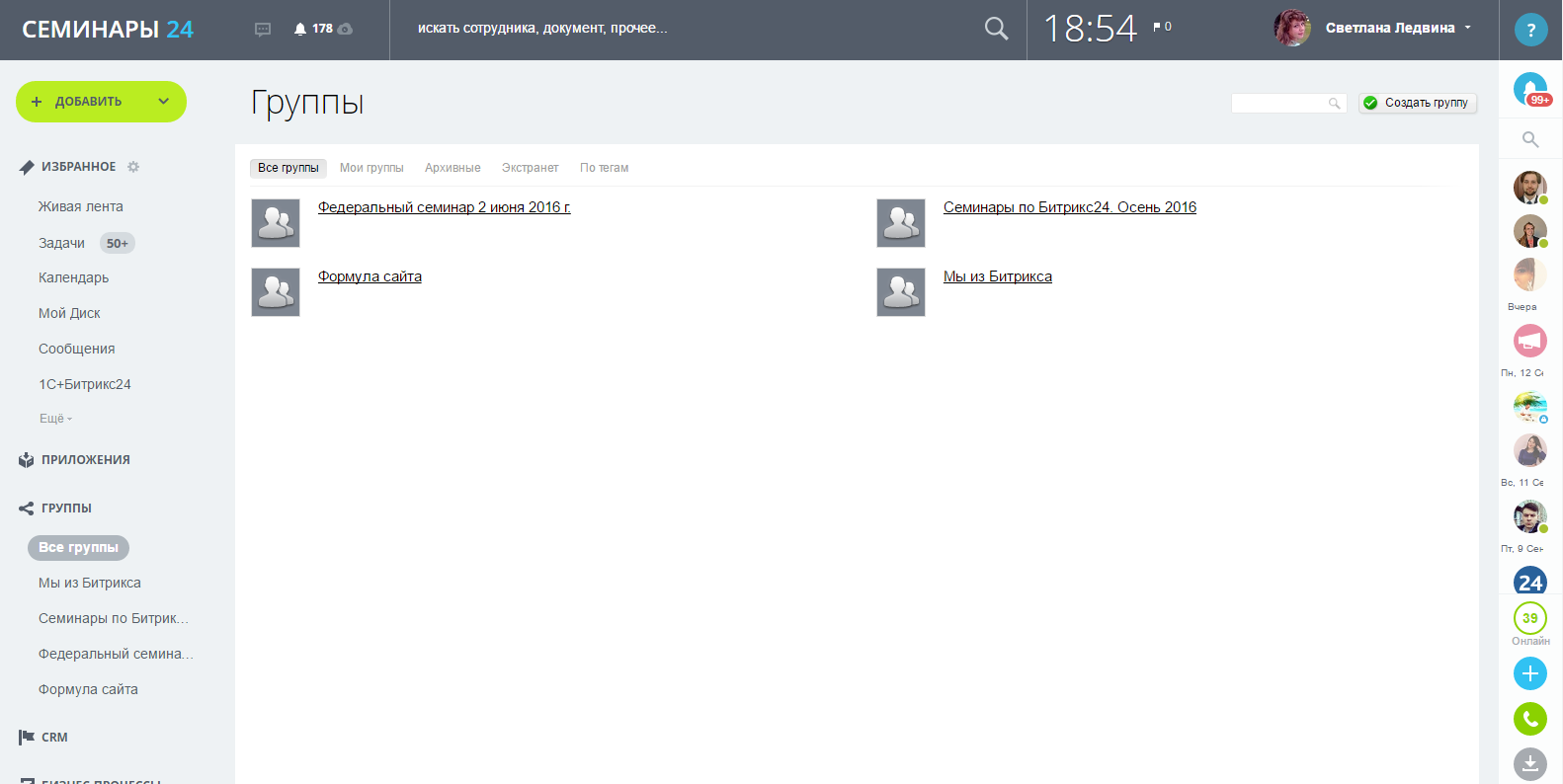
Task: Click the Создать группу button
Action: [x=1417, y=103]
